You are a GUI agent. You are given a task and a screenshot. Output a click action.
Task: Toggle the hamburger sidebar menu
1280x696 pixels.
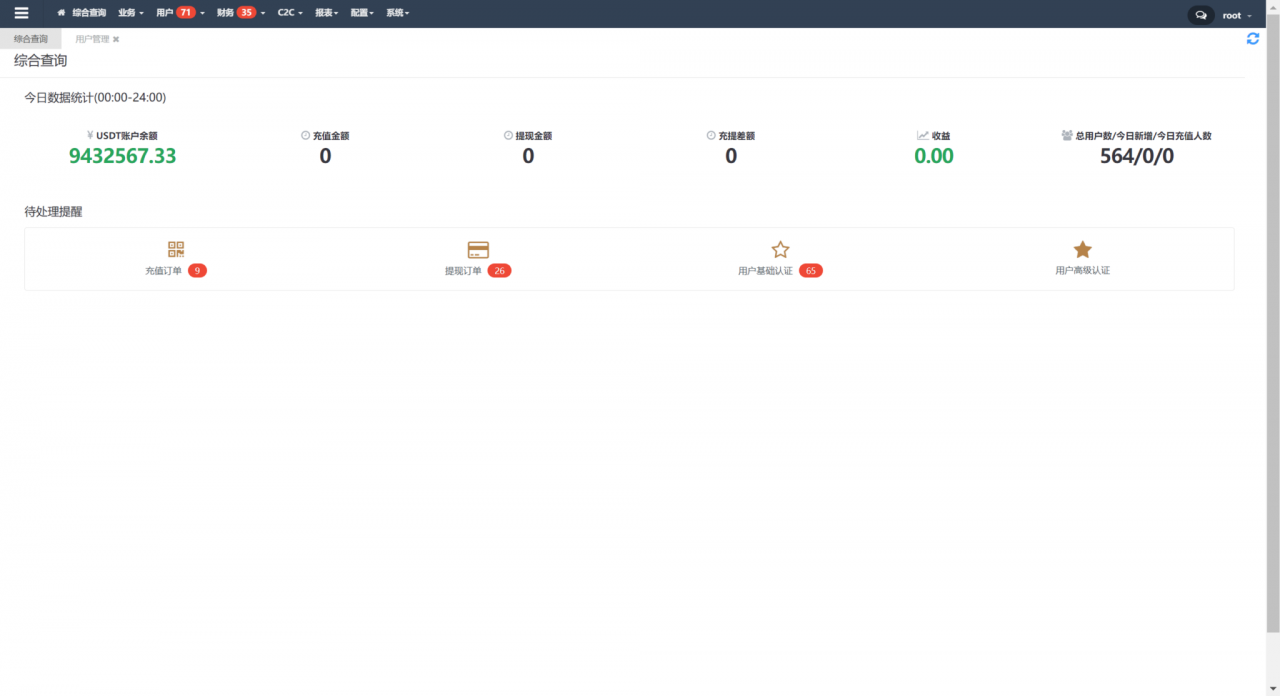pos(21,13)
